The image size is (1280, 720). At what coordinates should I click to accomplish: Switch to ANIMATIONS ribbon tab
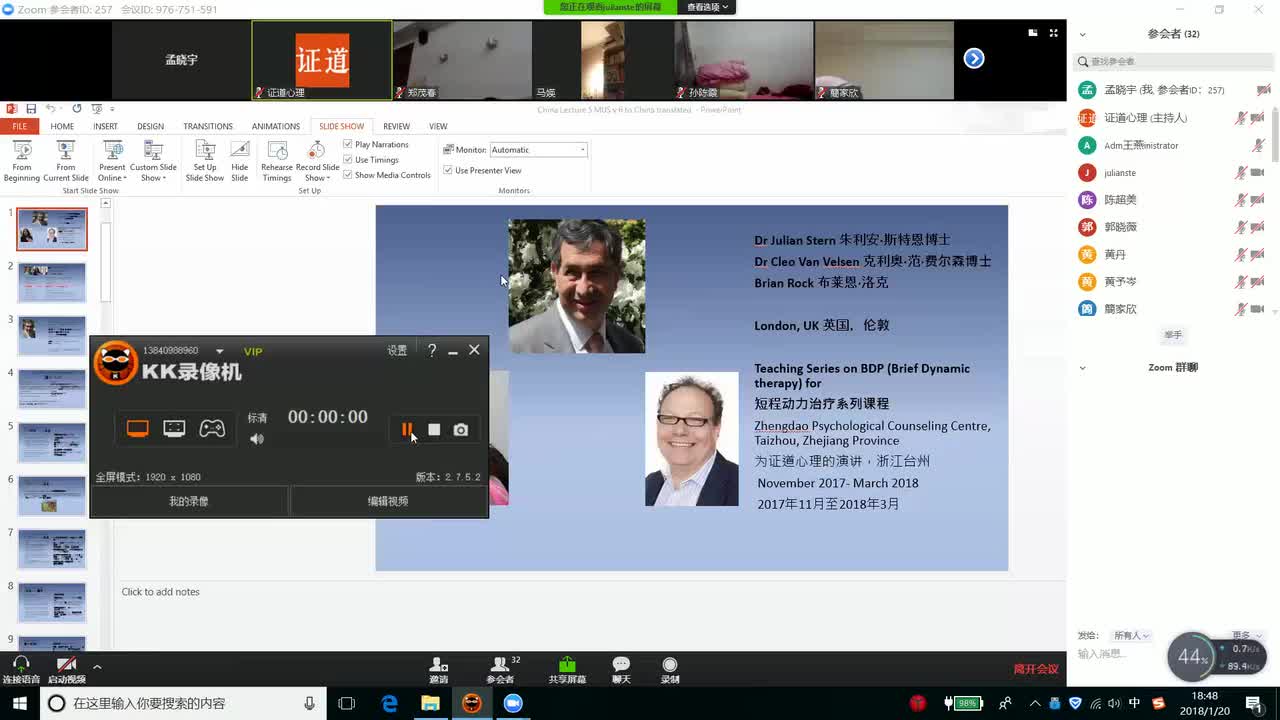(x=276, y=126)
